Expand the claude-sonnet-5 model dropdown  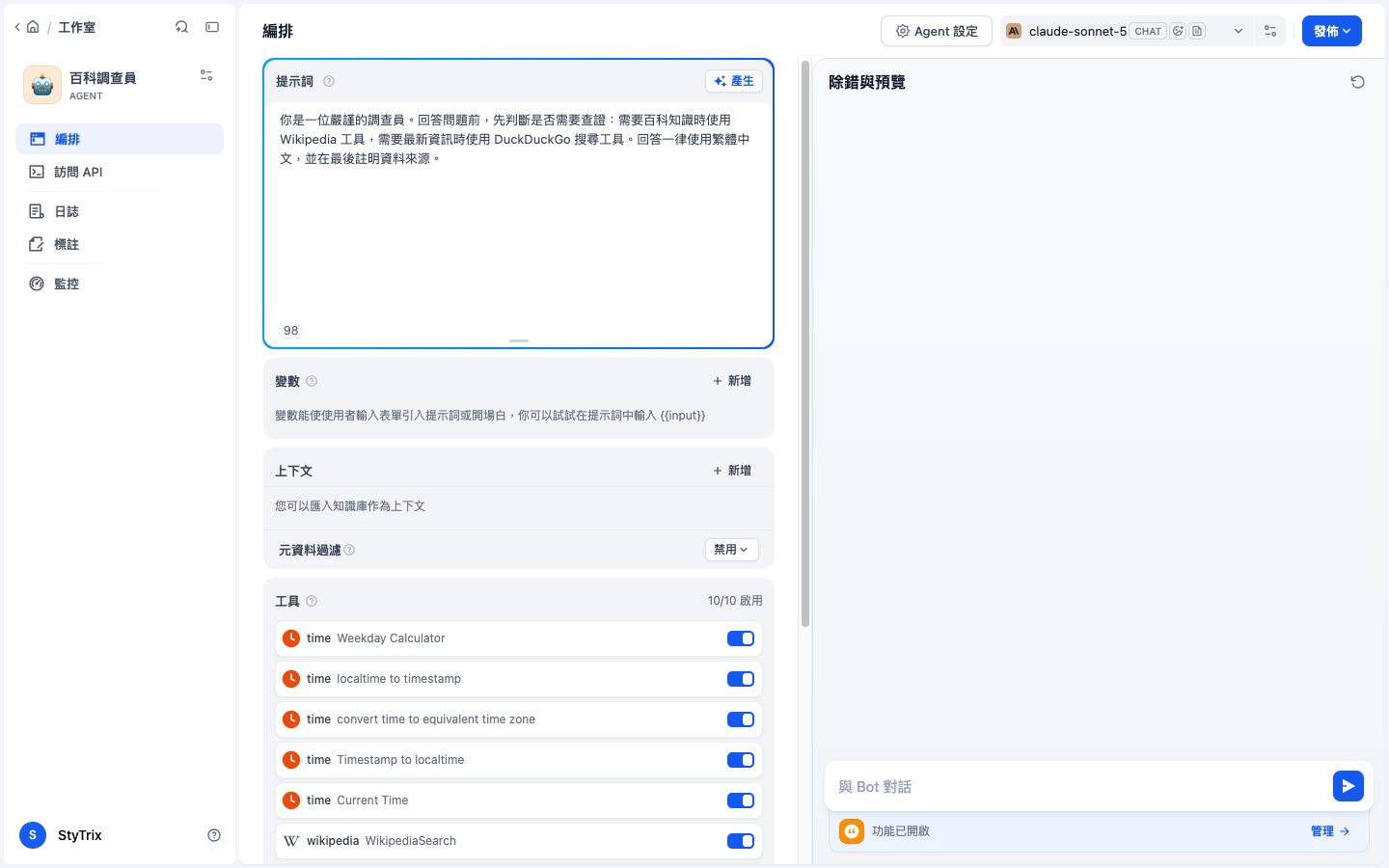[1239, 31]
